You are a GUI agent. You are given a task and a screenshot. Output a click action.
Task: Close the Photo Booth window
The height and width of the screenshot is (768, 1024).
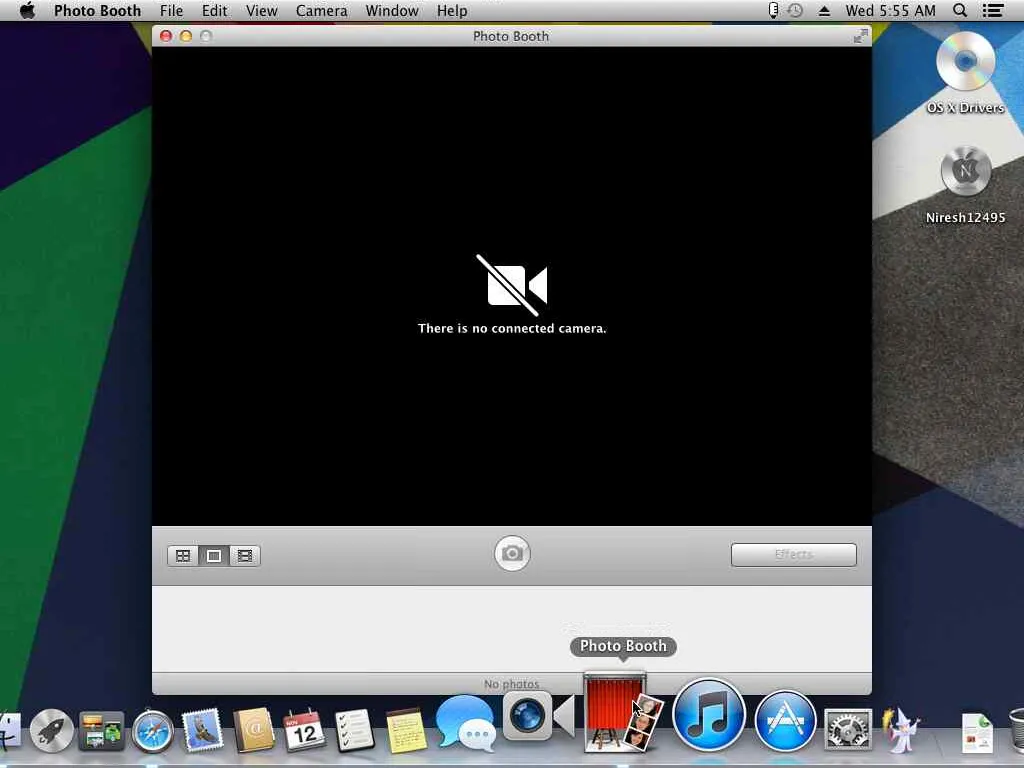coord(166,36)
